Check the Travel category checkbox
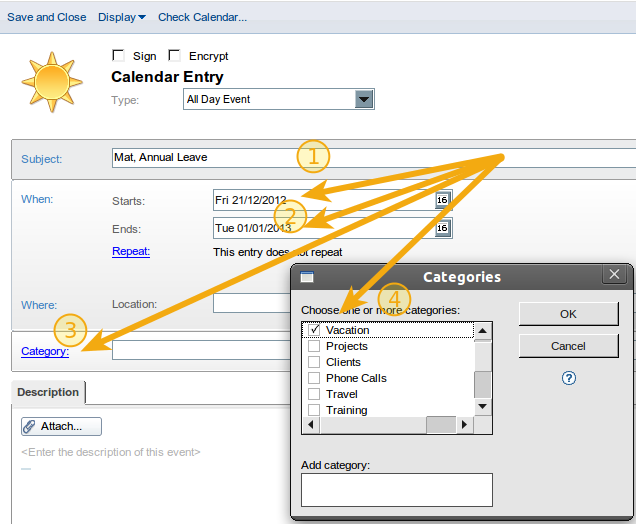Screen dimensions: 636x524 [314, 394]
